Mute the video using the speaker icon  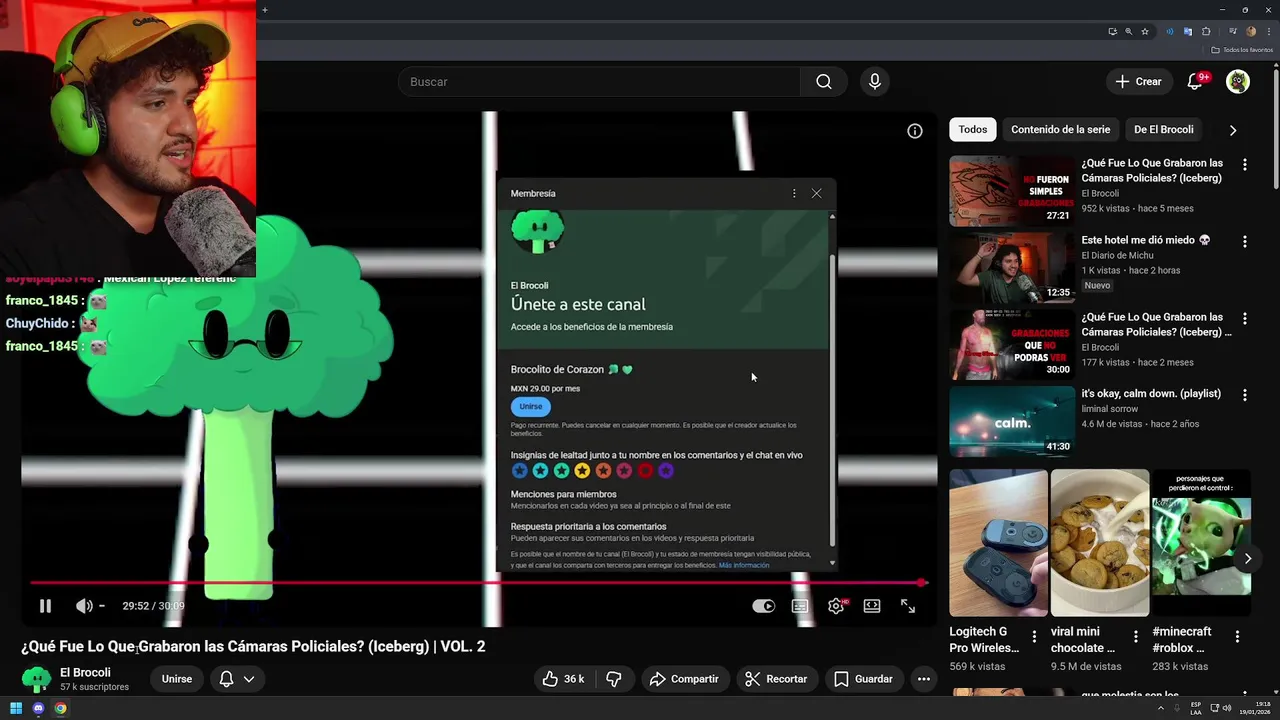(84, 606)
